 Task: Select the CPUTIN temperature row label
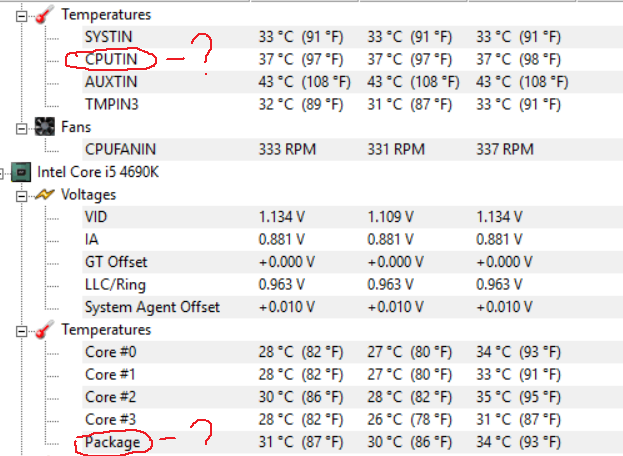[x=111, y=60]
